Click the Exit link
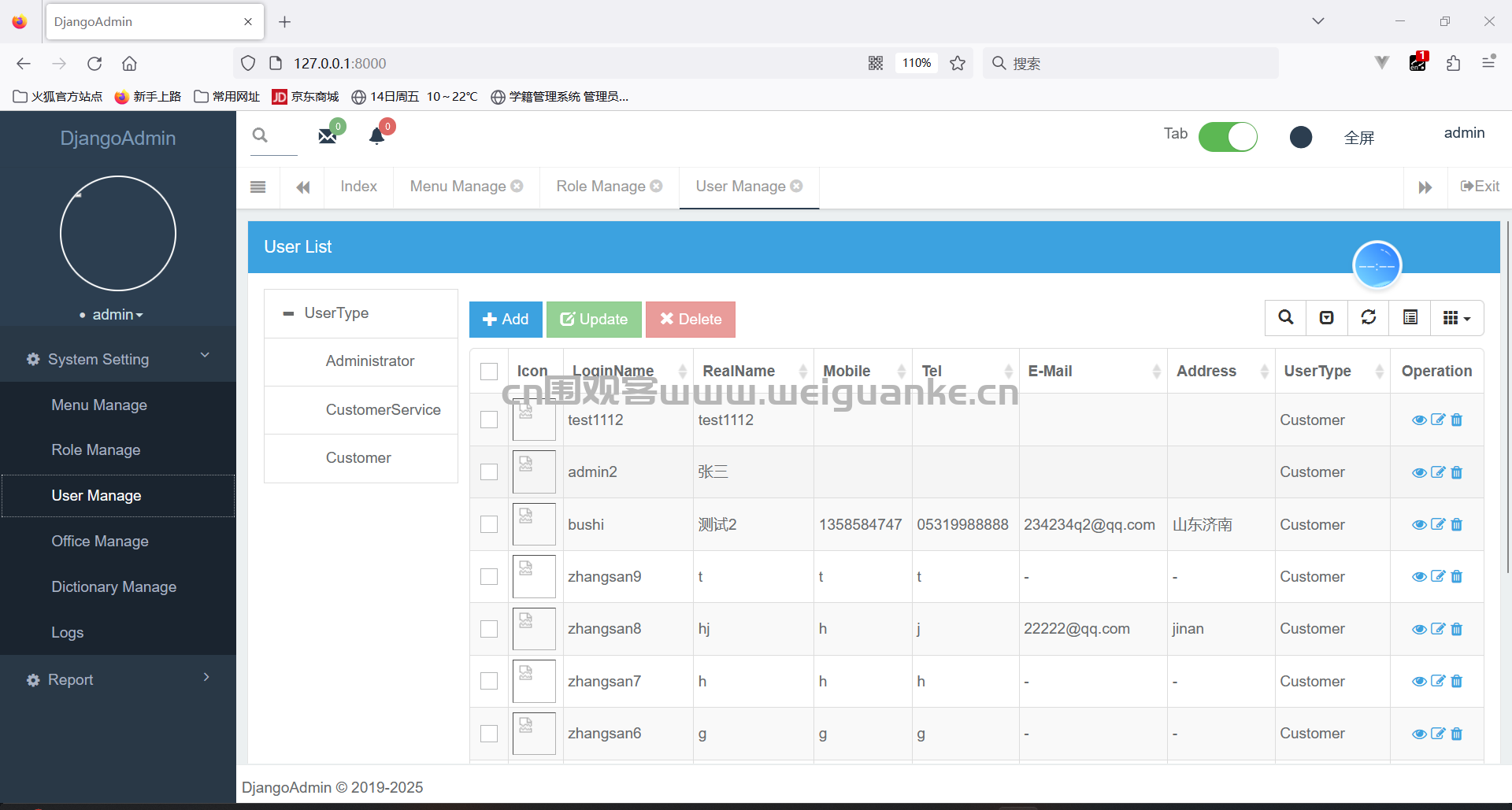This screenshot has height=810, width=1512. (x=1480, y=187)
